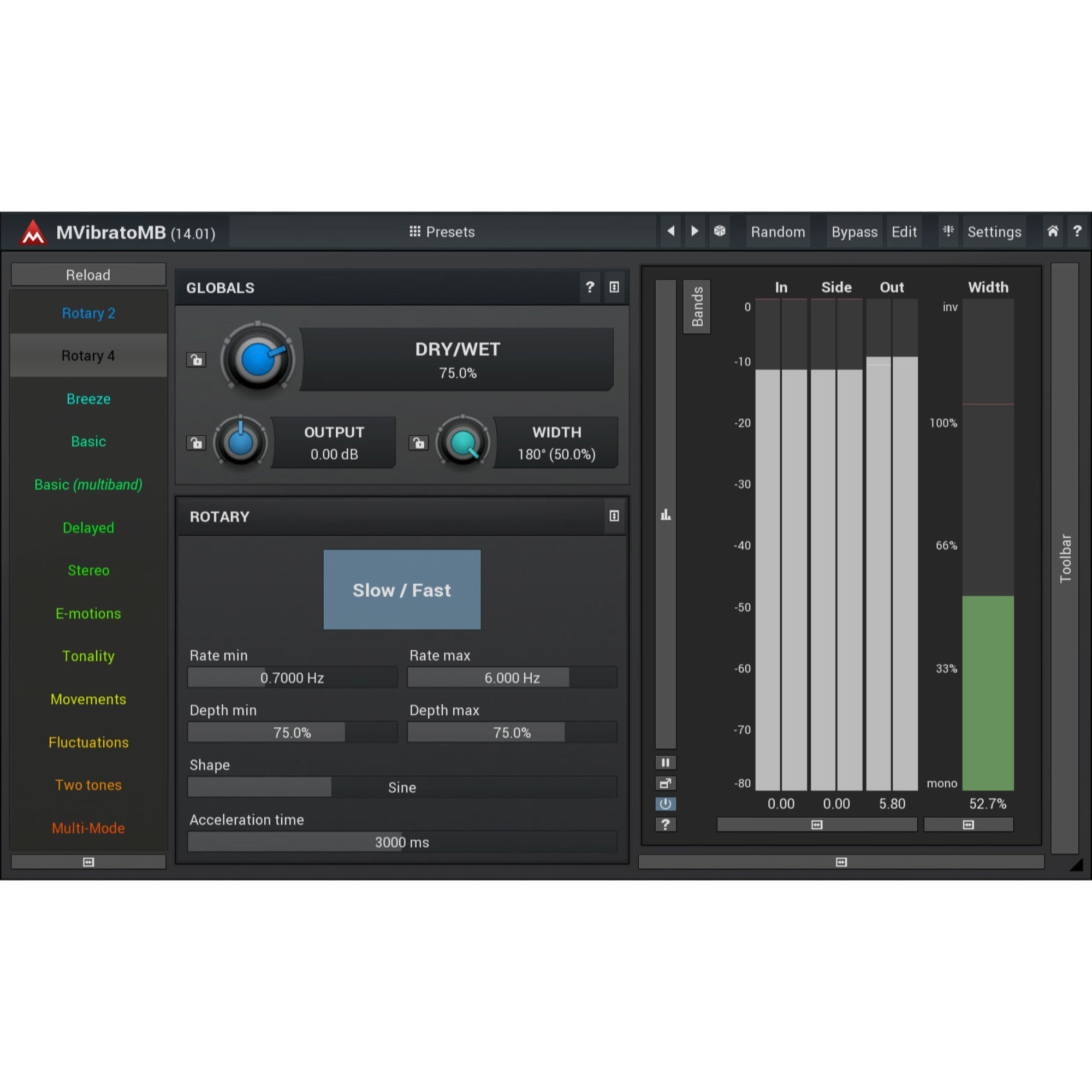Image resolution: width=1092 pixels, height=1092 pixels.
Task: Toggle the Width lock icon
Action: click(x=418, y=443)
